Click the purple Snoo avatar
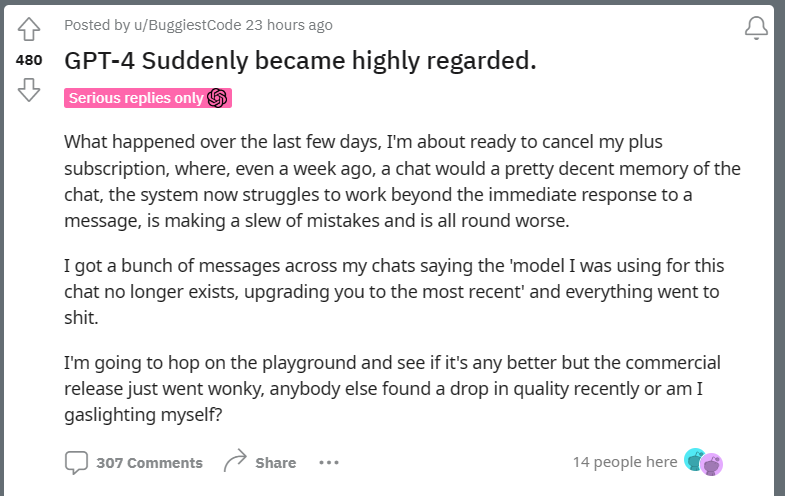Viewport: 785px width, 496px height. pyautogui.click(x=711, y=464)
